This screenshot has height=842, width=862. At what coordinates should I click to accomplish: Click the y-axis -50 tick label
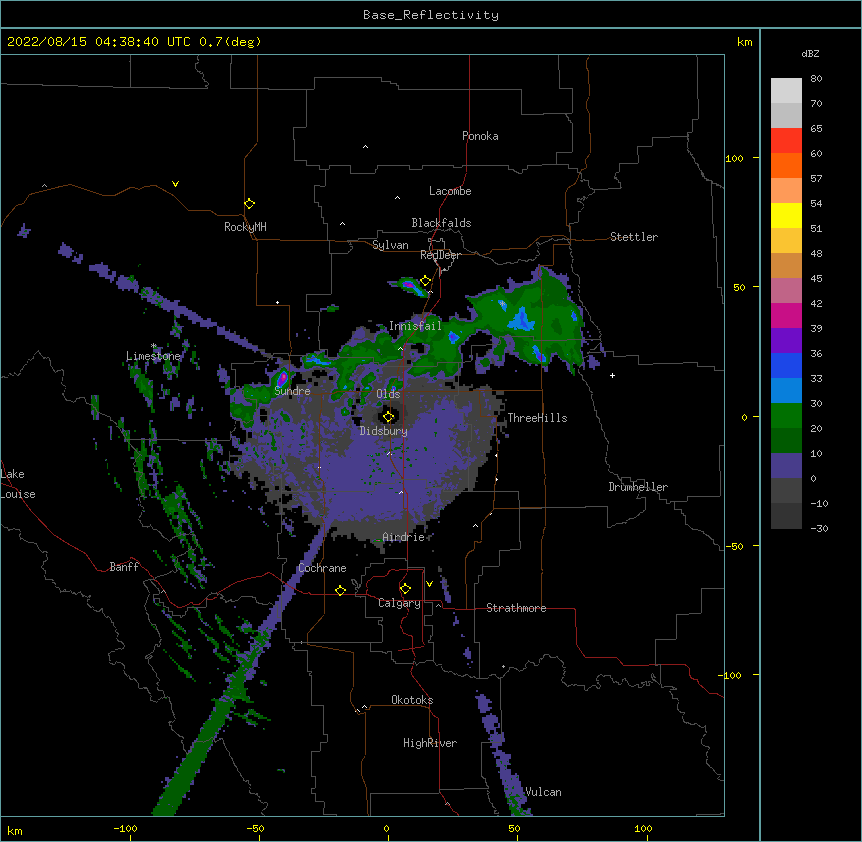pyautogui.click(x=734, y=546)
